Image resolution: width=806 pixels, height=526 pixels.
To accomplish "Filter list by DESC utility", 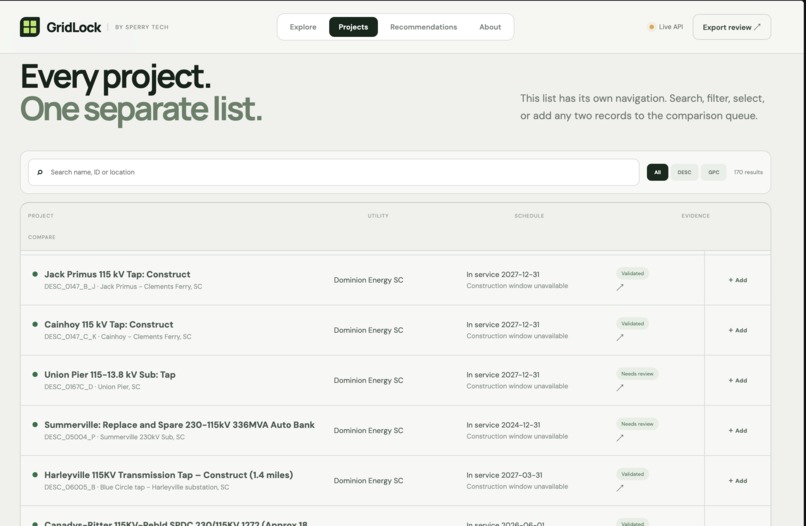I will tap(684, 172).
